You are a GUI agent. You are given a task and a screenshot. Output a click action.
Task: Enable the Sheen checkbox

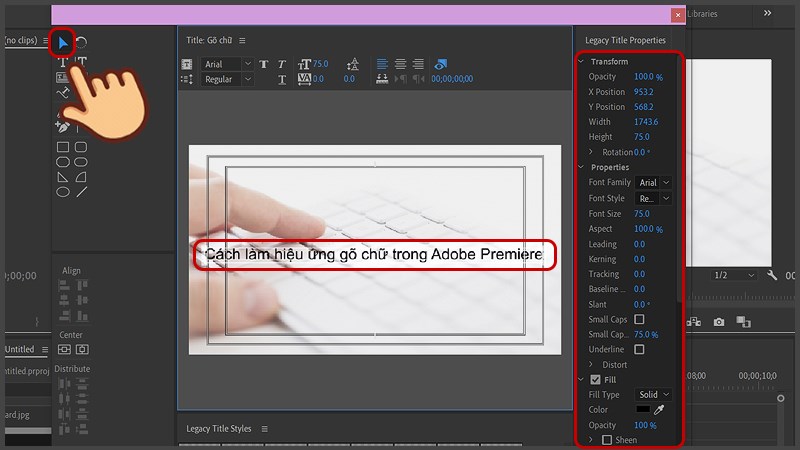(607, 440)
